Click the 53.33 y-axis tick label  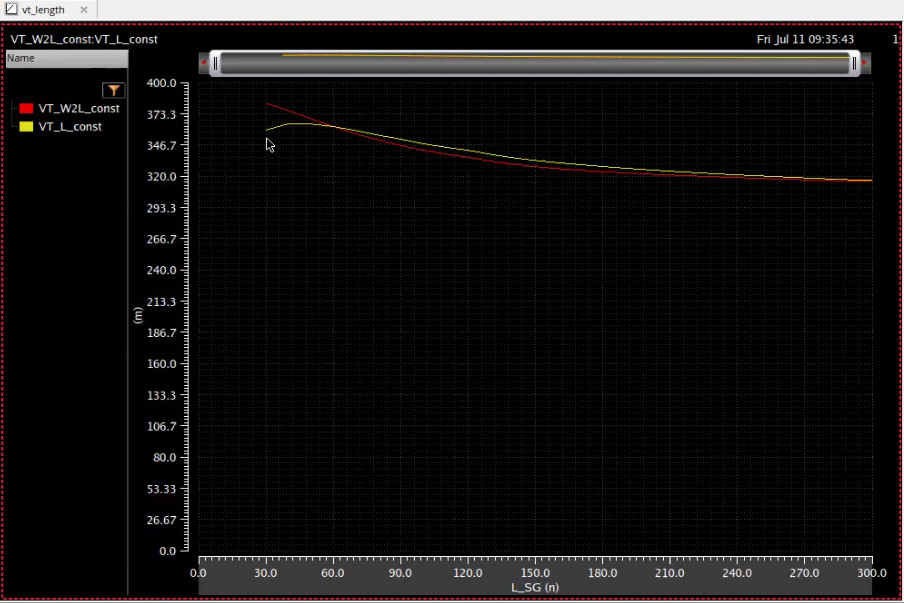click(x=161, y=489)
